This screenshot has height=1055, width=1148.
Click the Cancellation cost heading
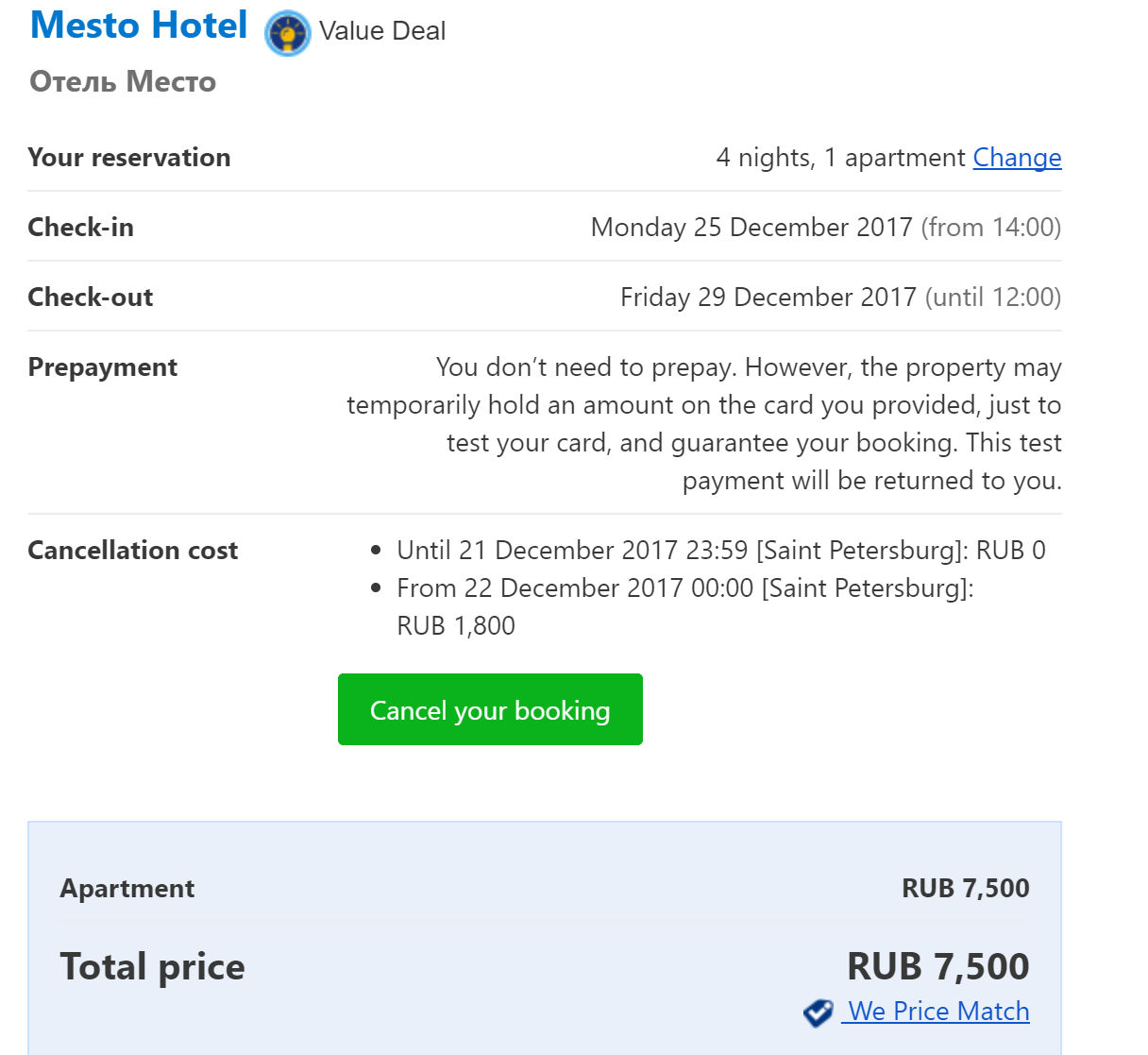click(x=132, y=551)
